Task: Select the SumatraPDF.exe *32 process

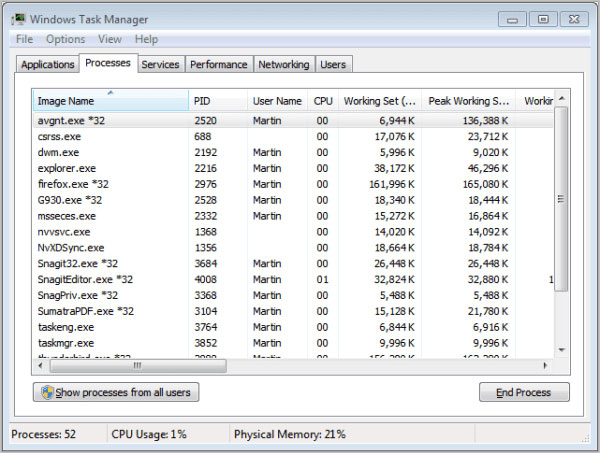Action: coord(293,311)
